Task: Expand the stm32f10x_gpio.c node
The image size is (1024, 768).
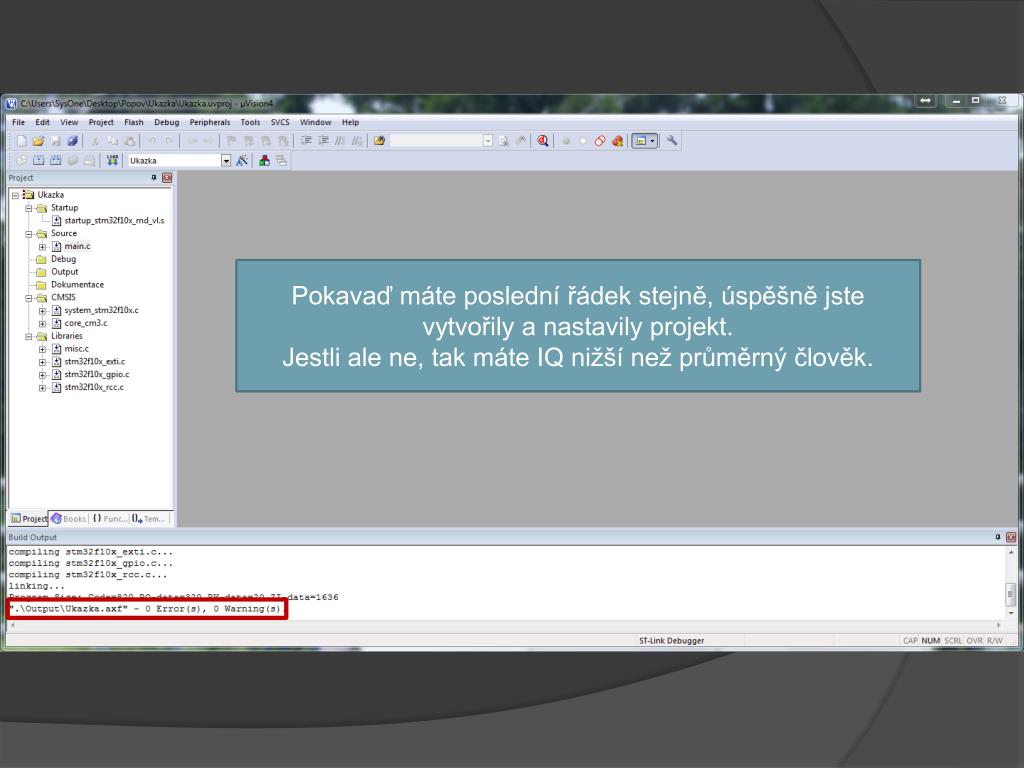Action: click(x=42, y=375)
